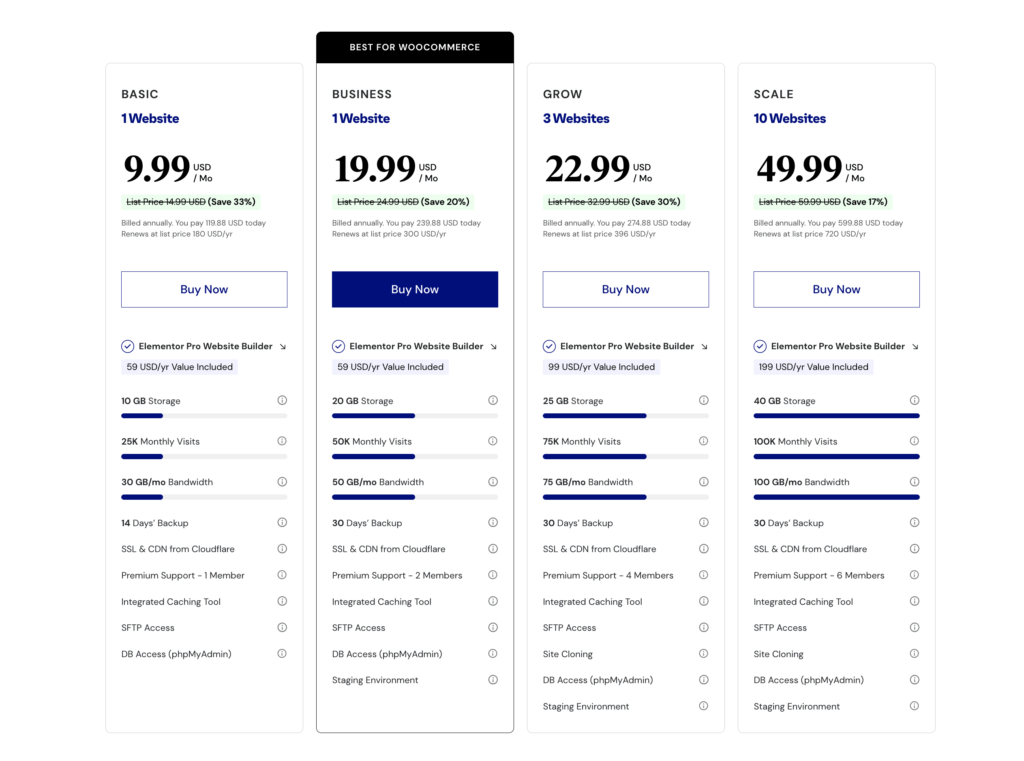The image size is (1024, 761).
Task: Select the Grow plan heading
Action: (563, 94)
